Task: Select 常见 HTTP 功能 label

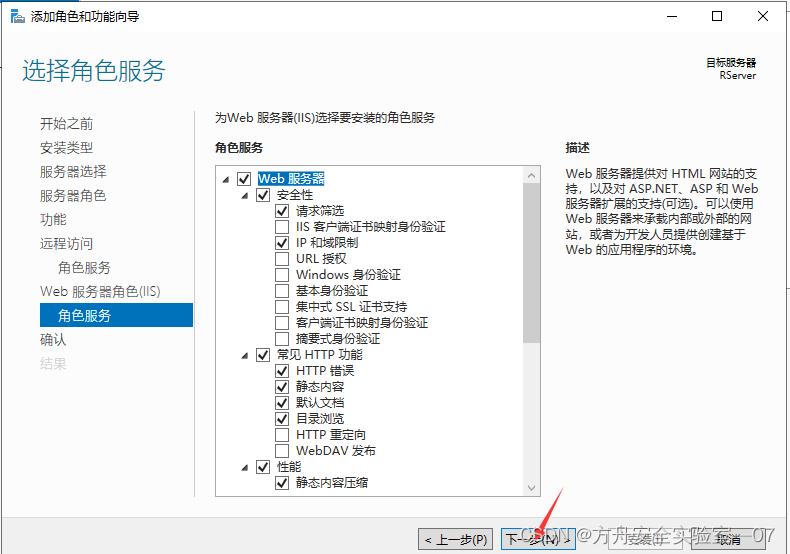Action: click(319, 355)
